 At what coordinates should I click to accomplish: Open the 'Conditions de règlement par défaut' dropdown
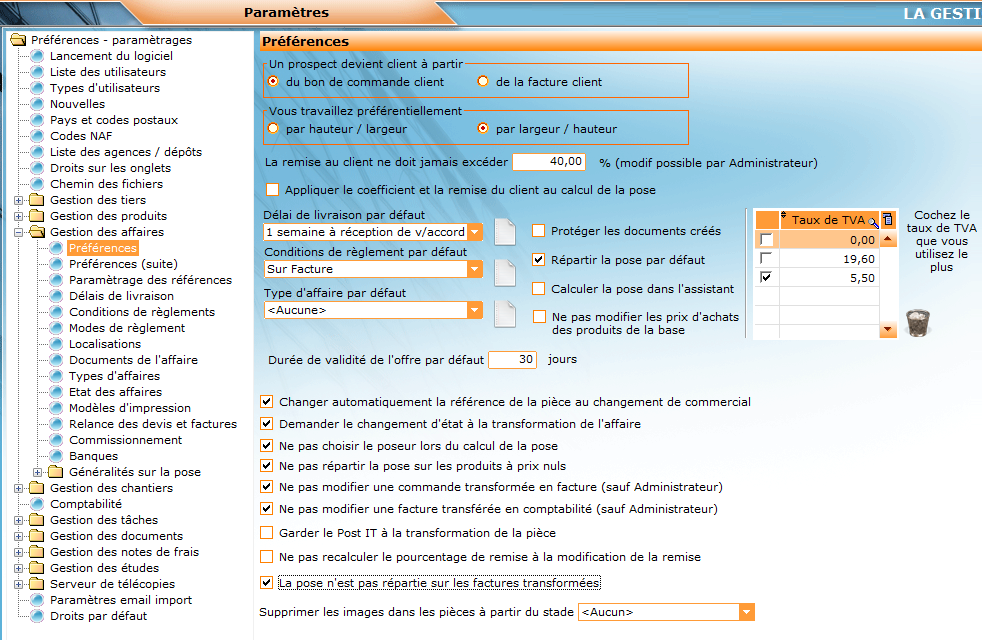click(x=475, y=269)
